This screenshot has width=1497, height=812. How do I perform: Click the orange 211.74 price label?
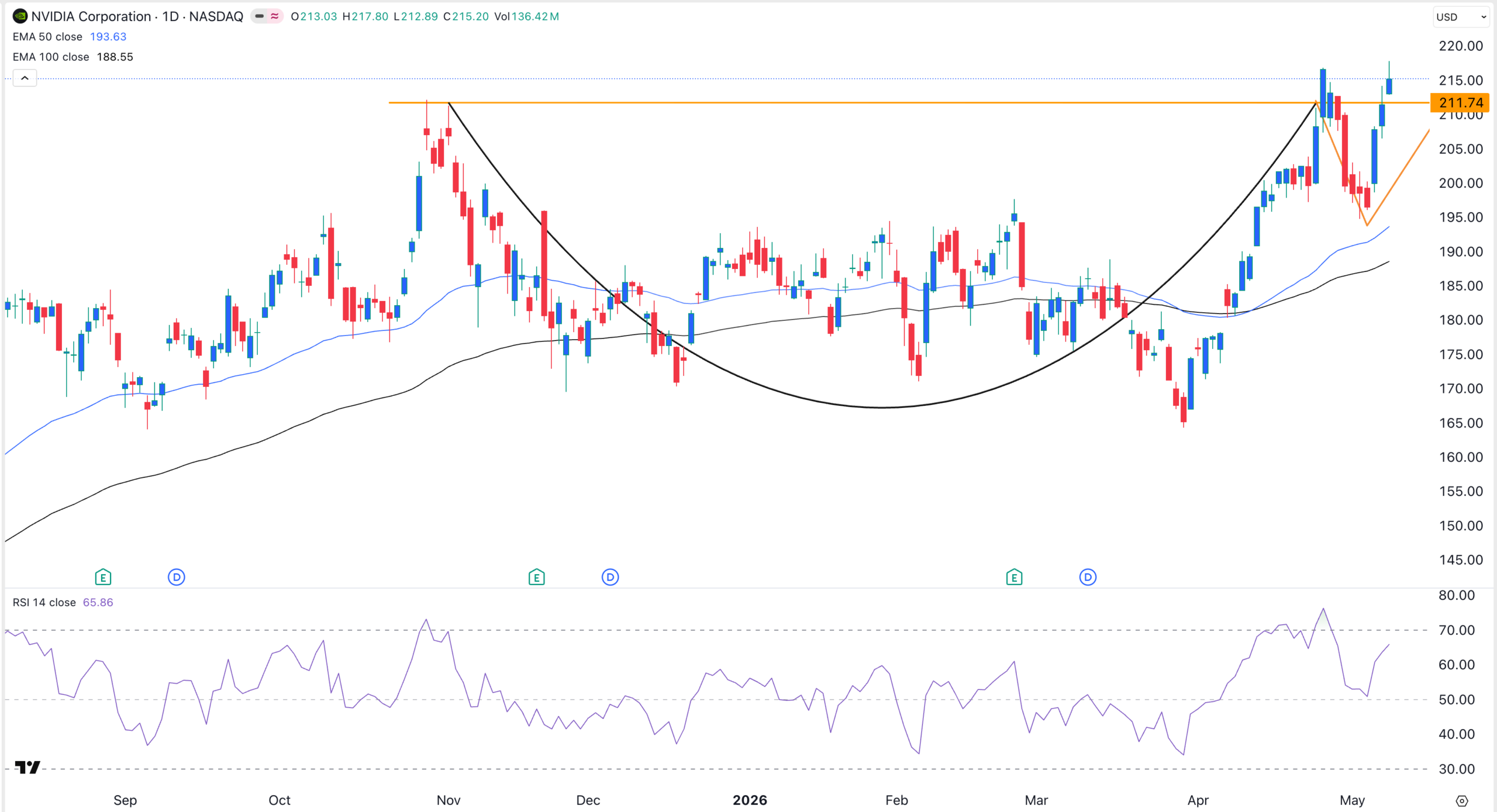[x=1460, y=103]
